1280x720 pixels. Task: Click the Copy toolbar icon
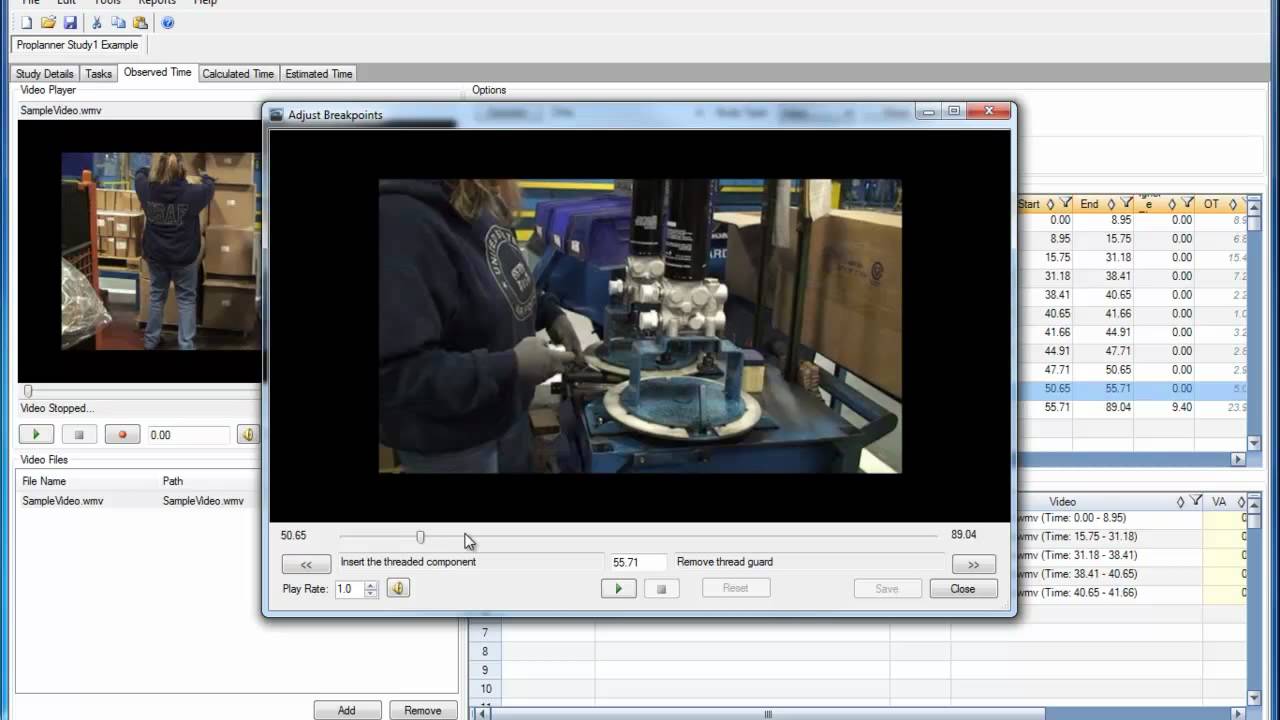coord(118,23)
